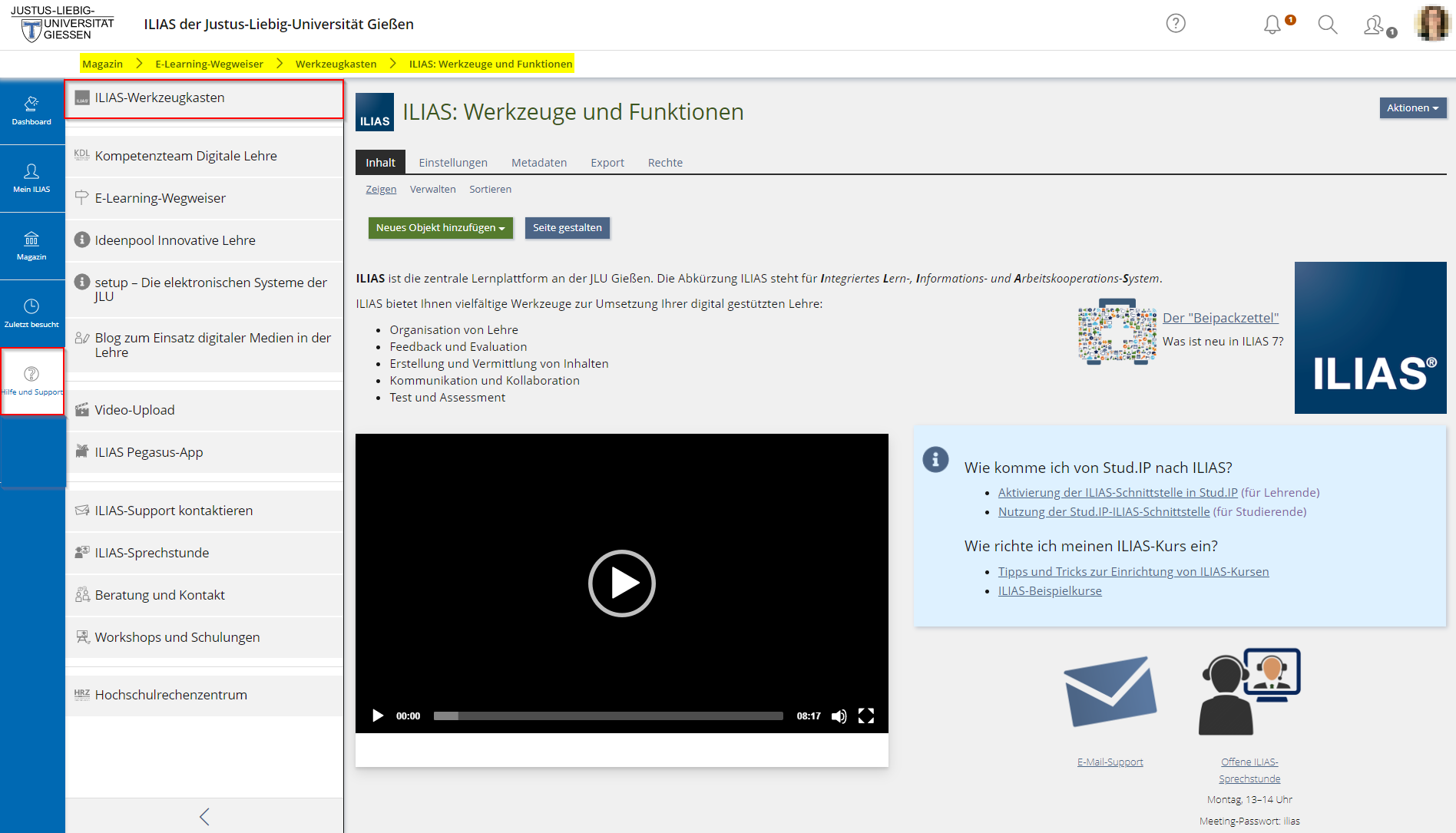Open the user avatar menu

point(1432,24)
